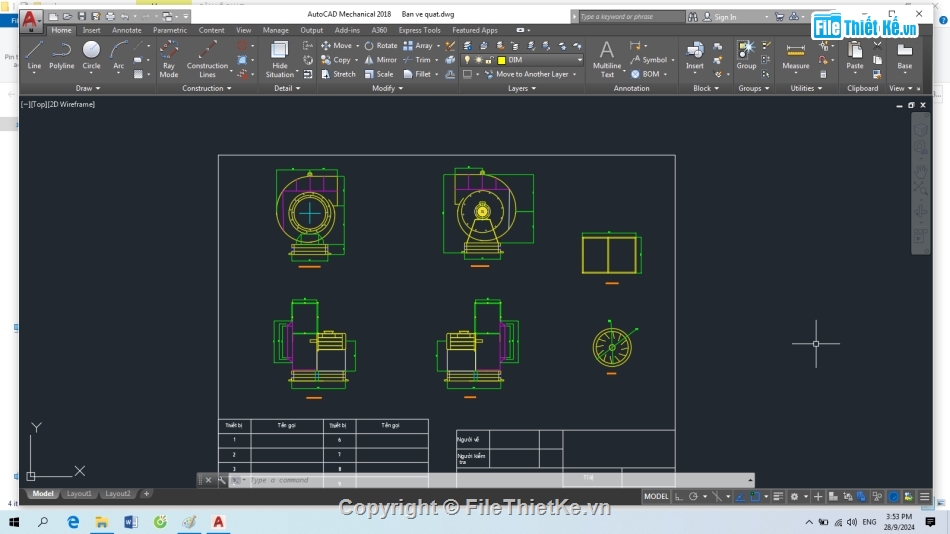Expand the Modify panel
Screen dimensions: 950x534
click(x=387, y=88)
